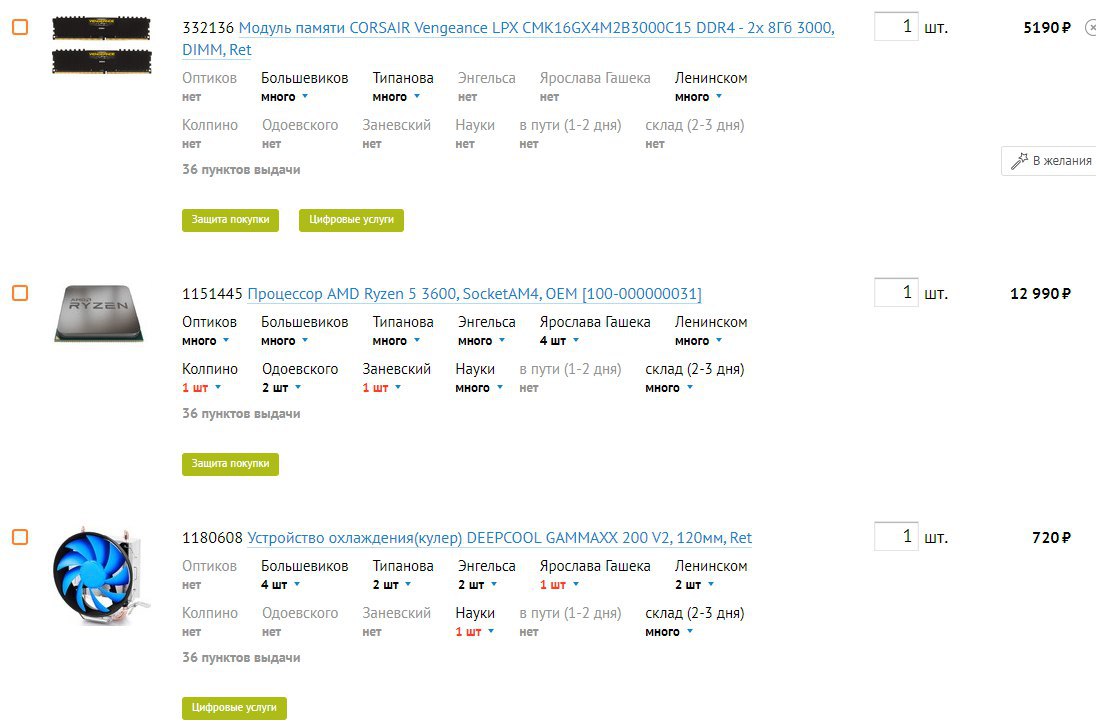This screenshot has width=1096, height=728.
Task: Tick the checkbox for AMD Ryzen 5 3600
Action: tap(20, 293)
